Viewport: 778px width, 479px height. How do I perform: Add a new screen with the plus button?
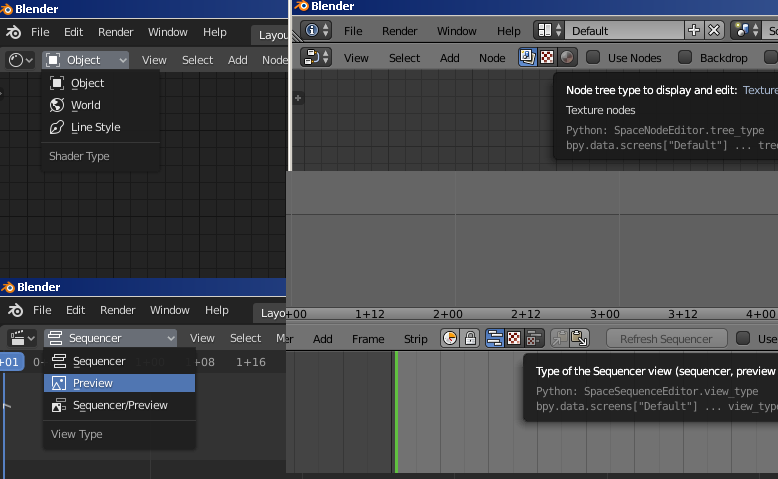(x=694, y=30)
